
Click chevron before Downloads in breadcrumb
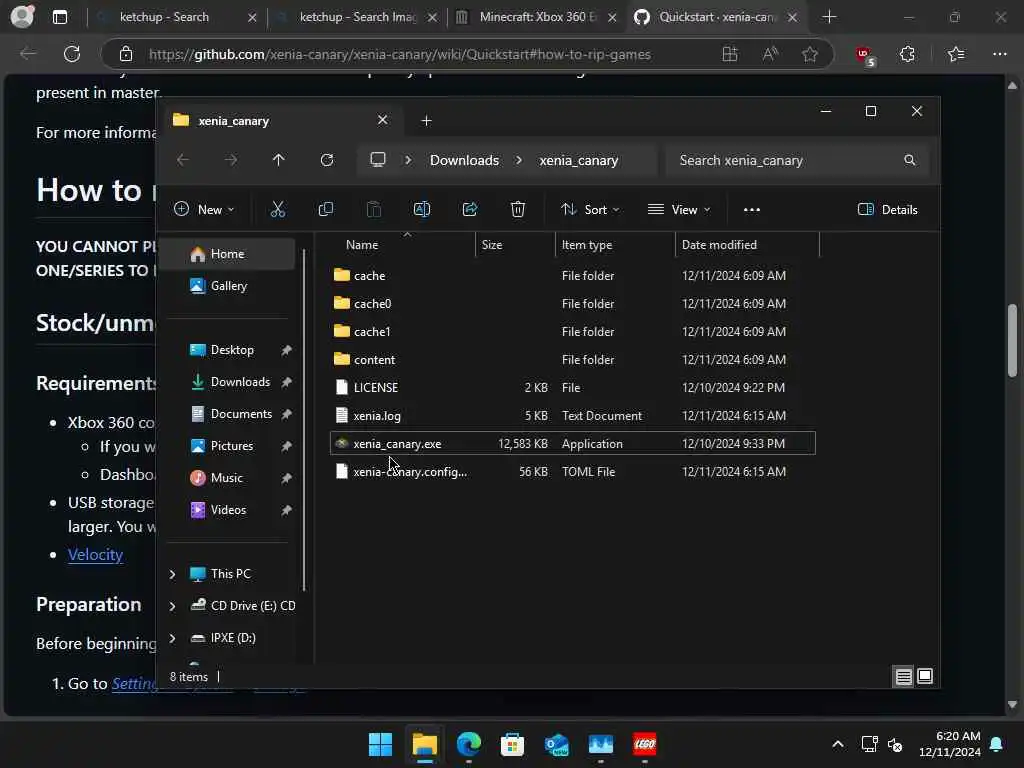pos(409,160)
